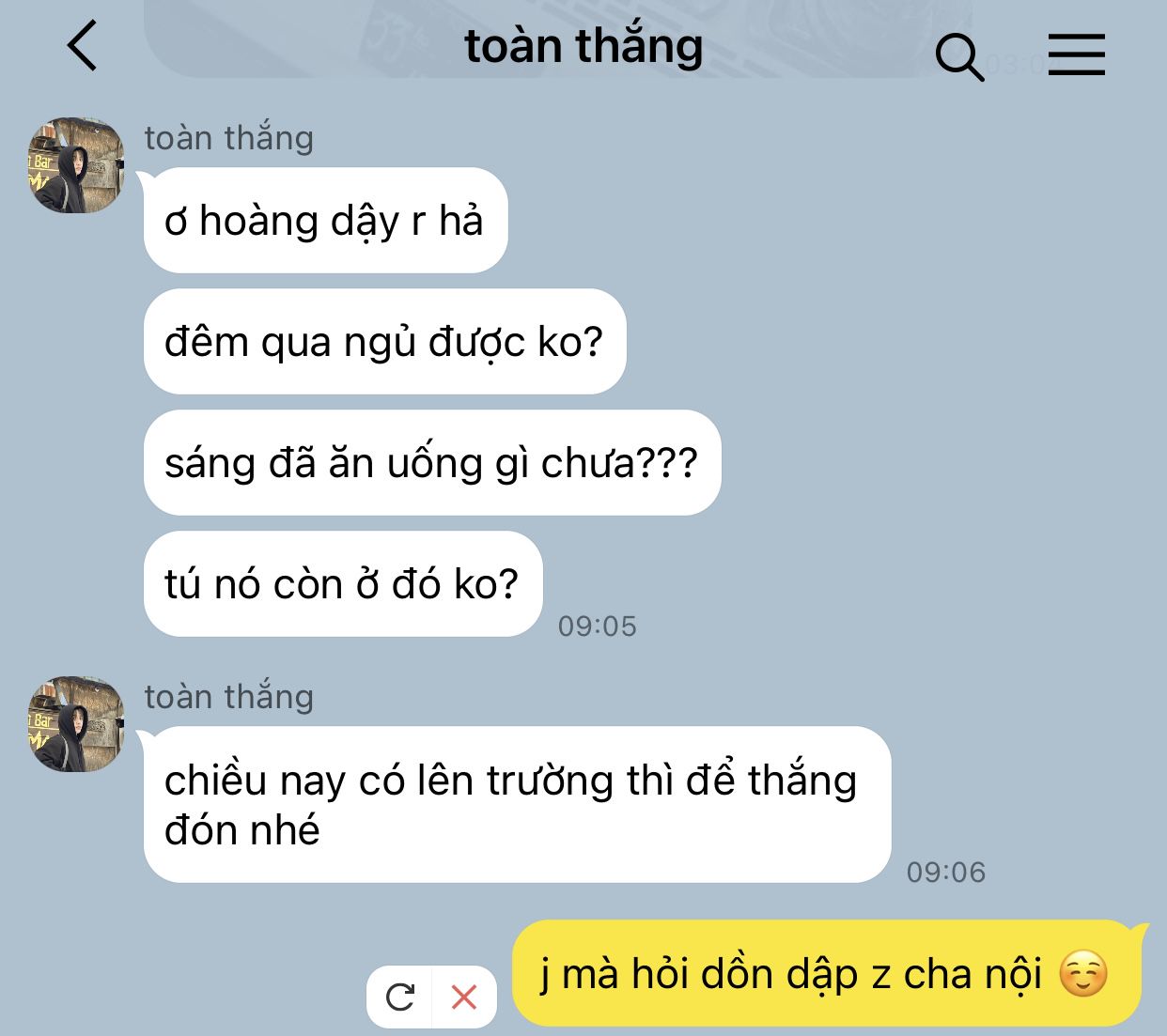Screen dimensions: 1167x1036
Task: Select message 'sáng đã ăn uống gì chưa???'
Action: coord(432,463)
